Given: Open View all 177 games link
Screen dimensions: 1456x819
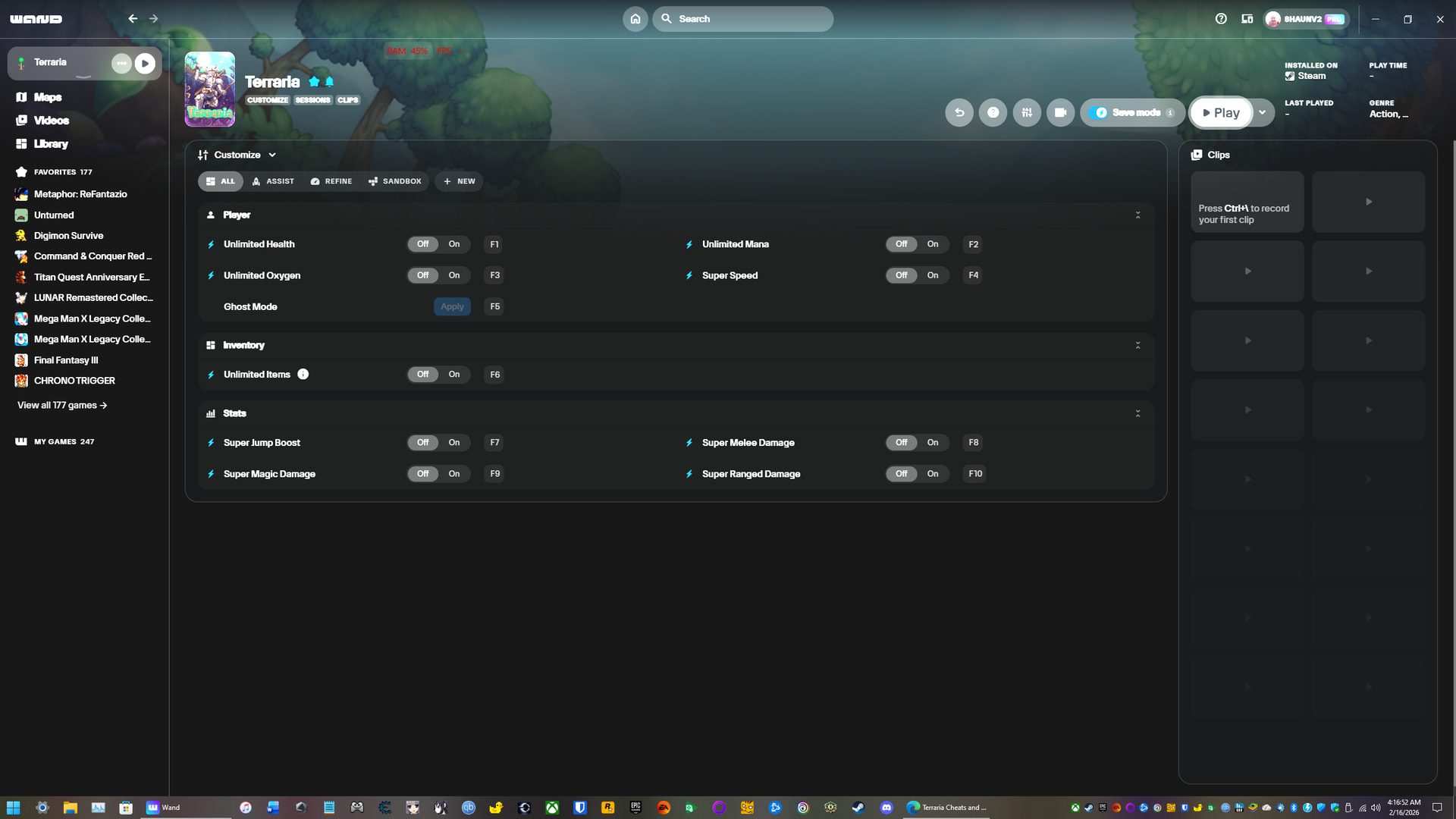Looking at the screenshot, I should click(x=62, y=405).
